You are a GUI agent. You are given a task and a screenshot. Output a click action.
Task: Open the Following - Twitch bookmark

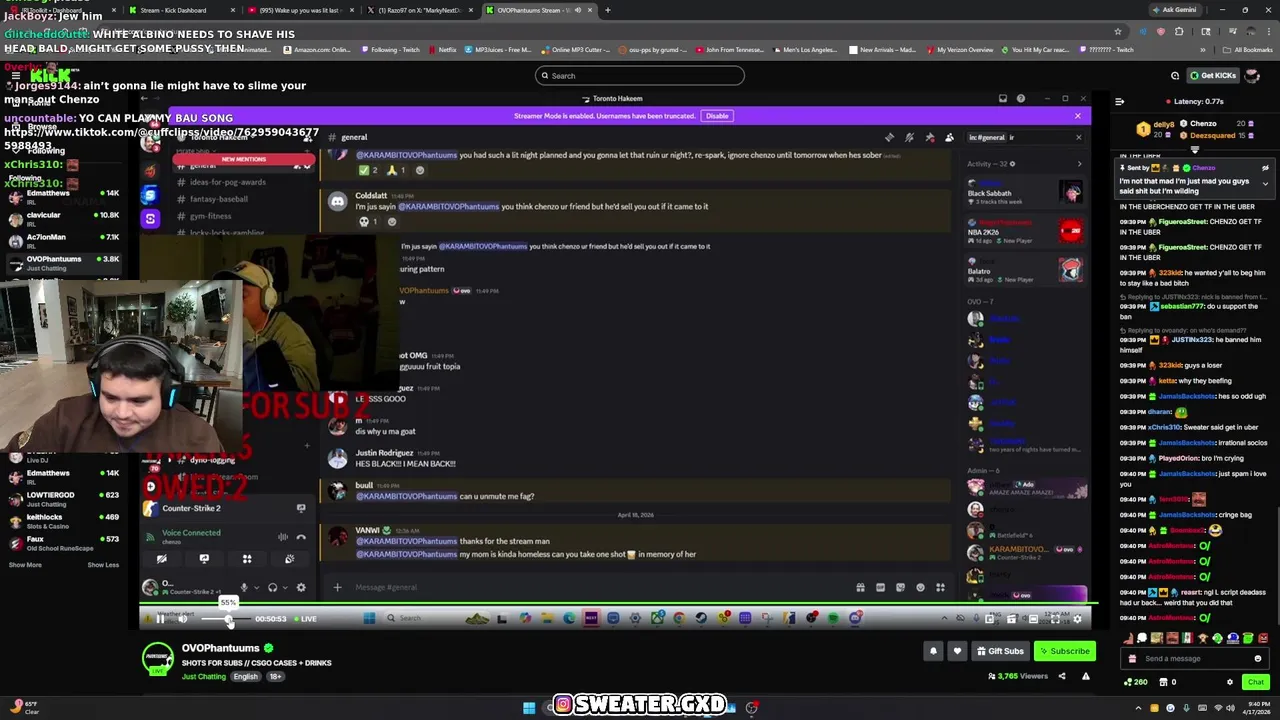point(391,49)
